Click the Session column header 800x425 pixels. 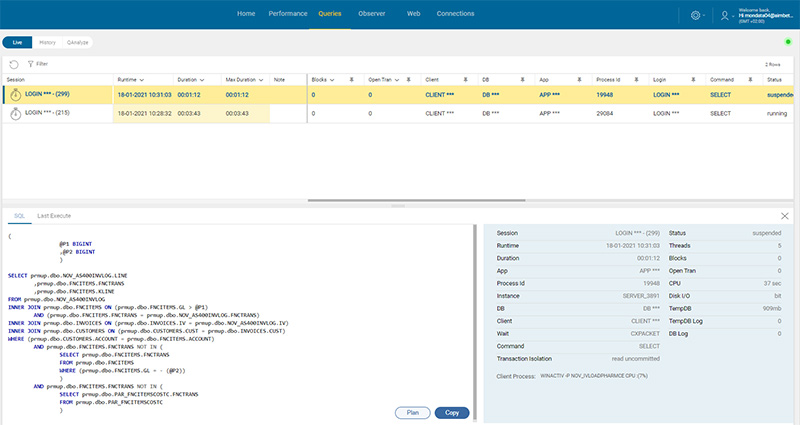point(16,80)
